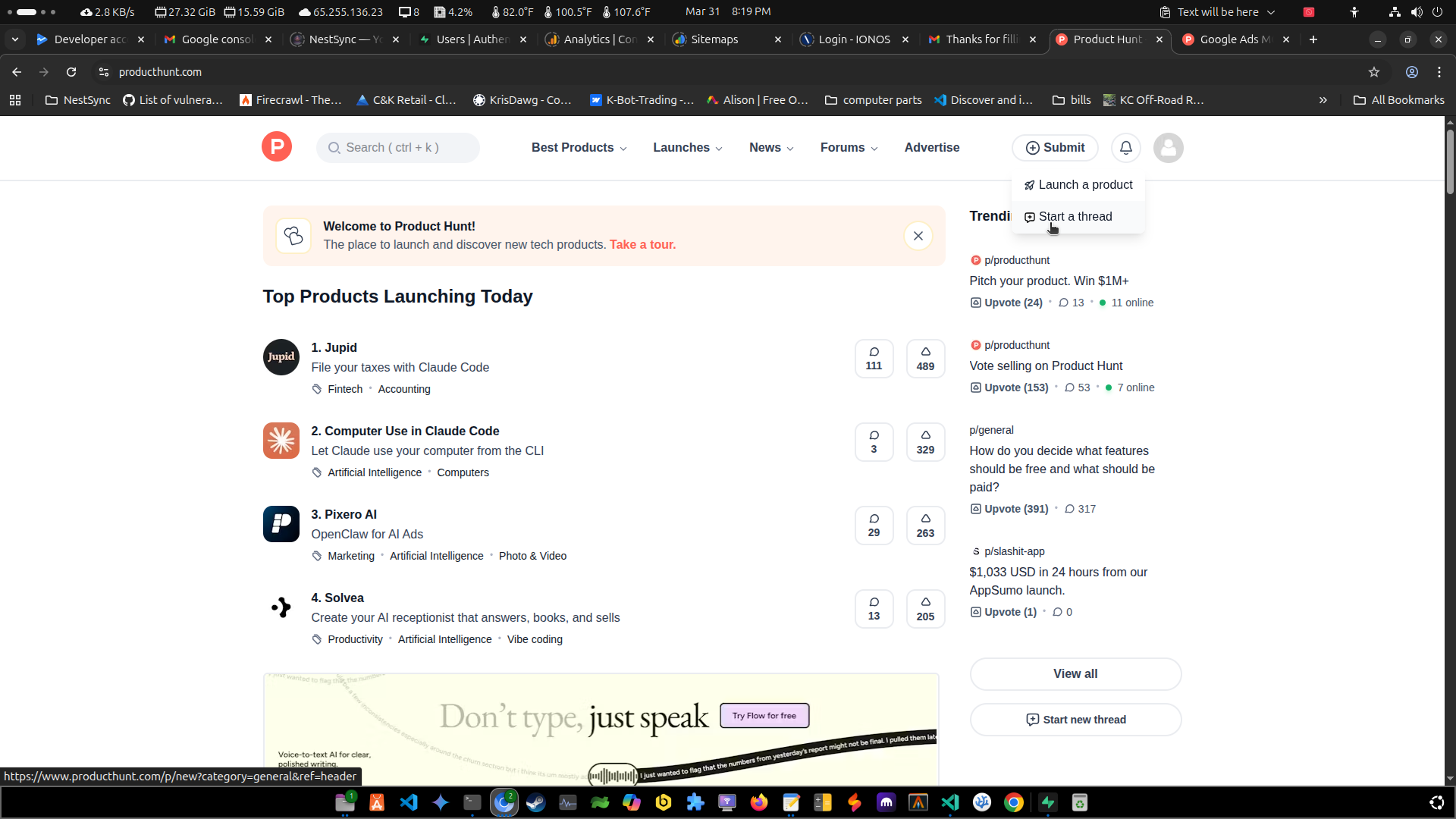Screen dimensions: 1456x819
Task: Bookmark this page with the star icon
Action: (x=1374, y=72)
